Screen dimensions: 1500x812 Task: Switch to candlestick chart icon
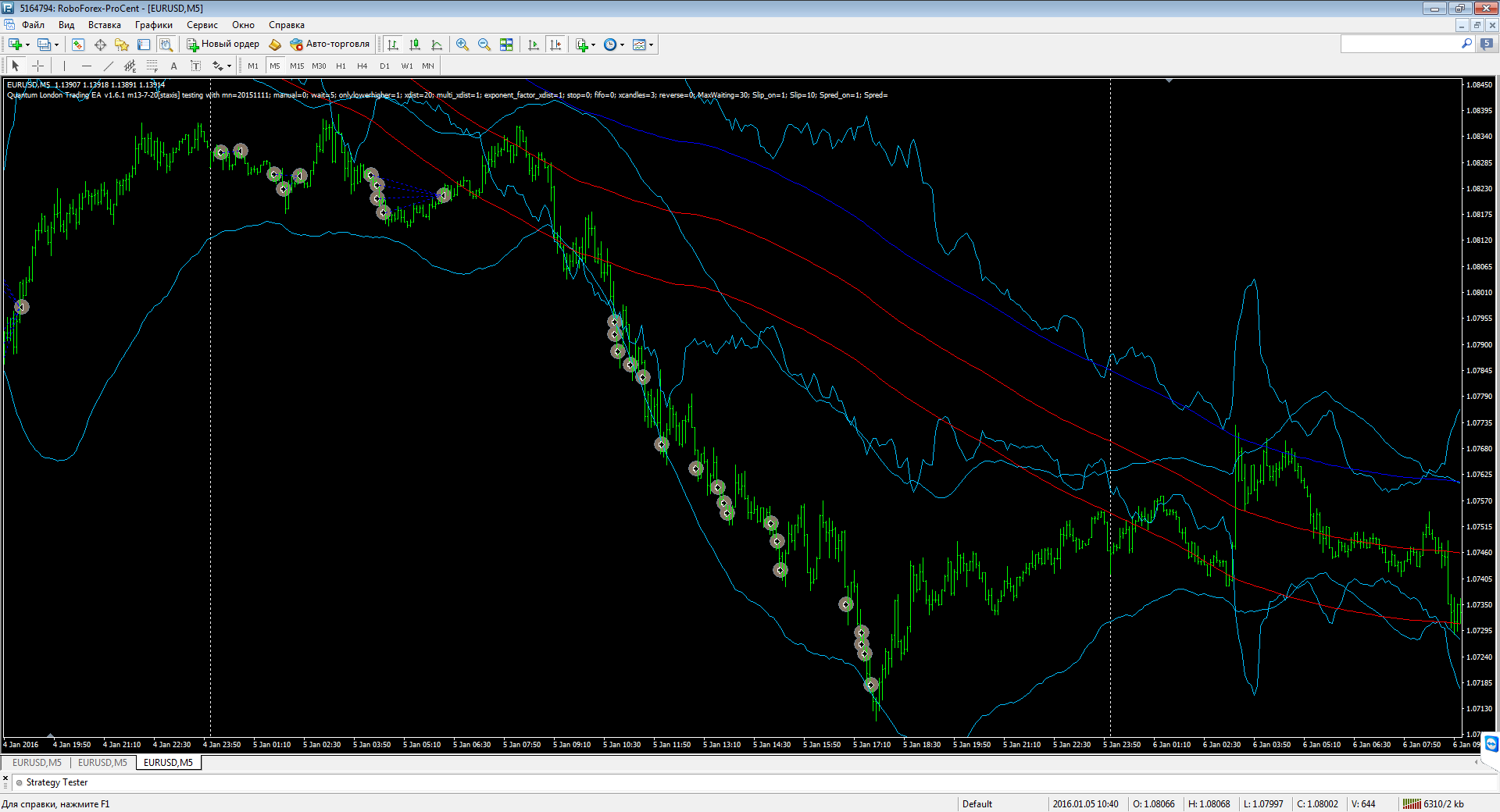(x=415, y=45)
